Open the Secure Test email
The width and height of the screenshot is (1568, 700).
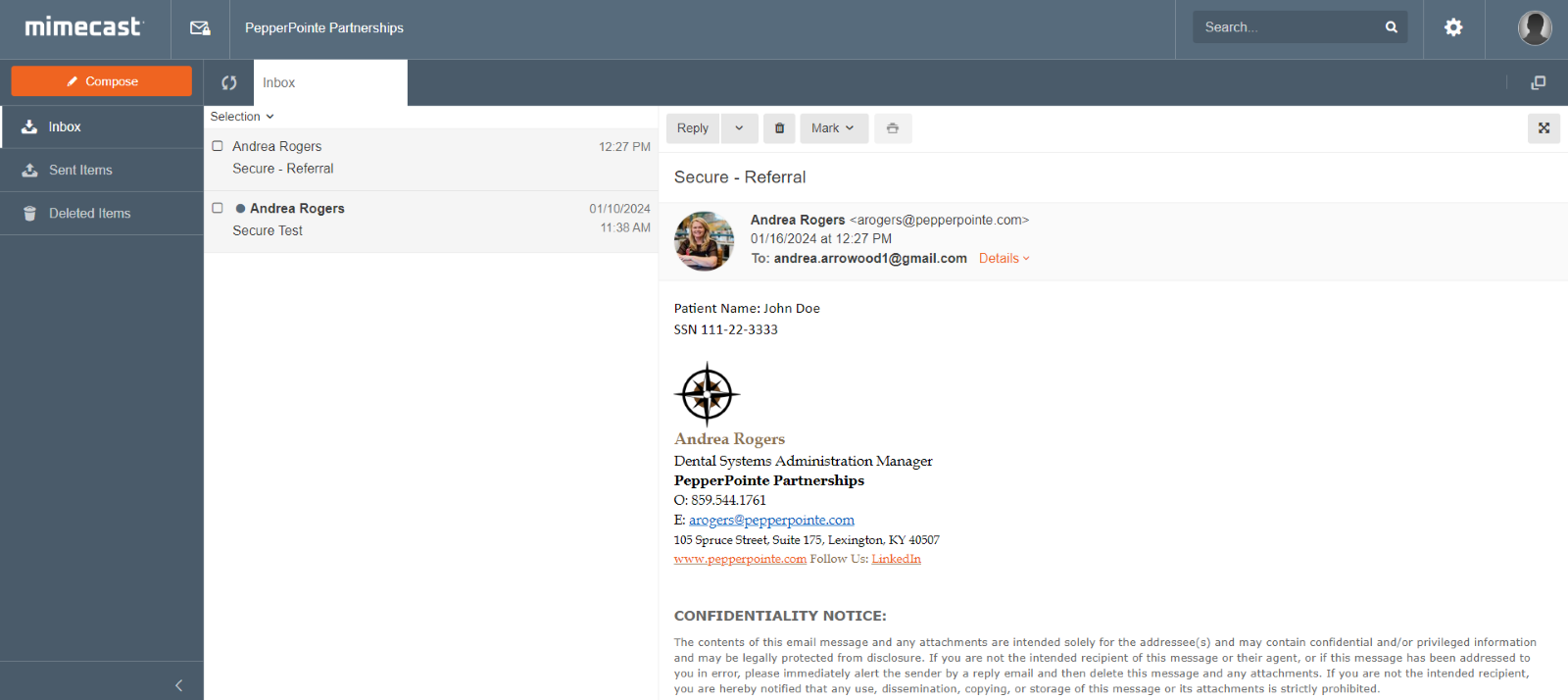431,222
